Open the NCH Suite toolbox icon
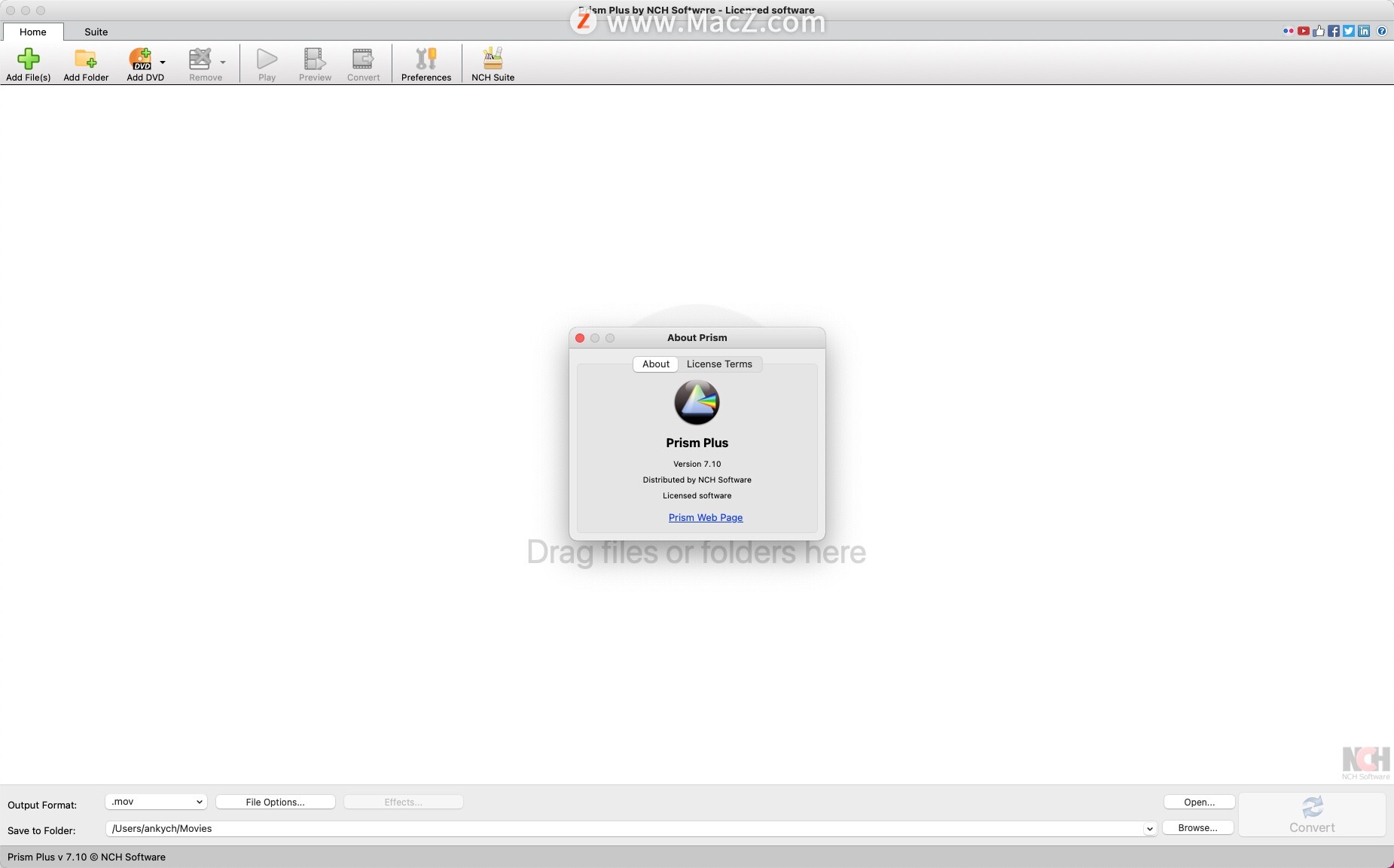The width and height of the screenshot is (1394, 868). click(x=493, y=59)
